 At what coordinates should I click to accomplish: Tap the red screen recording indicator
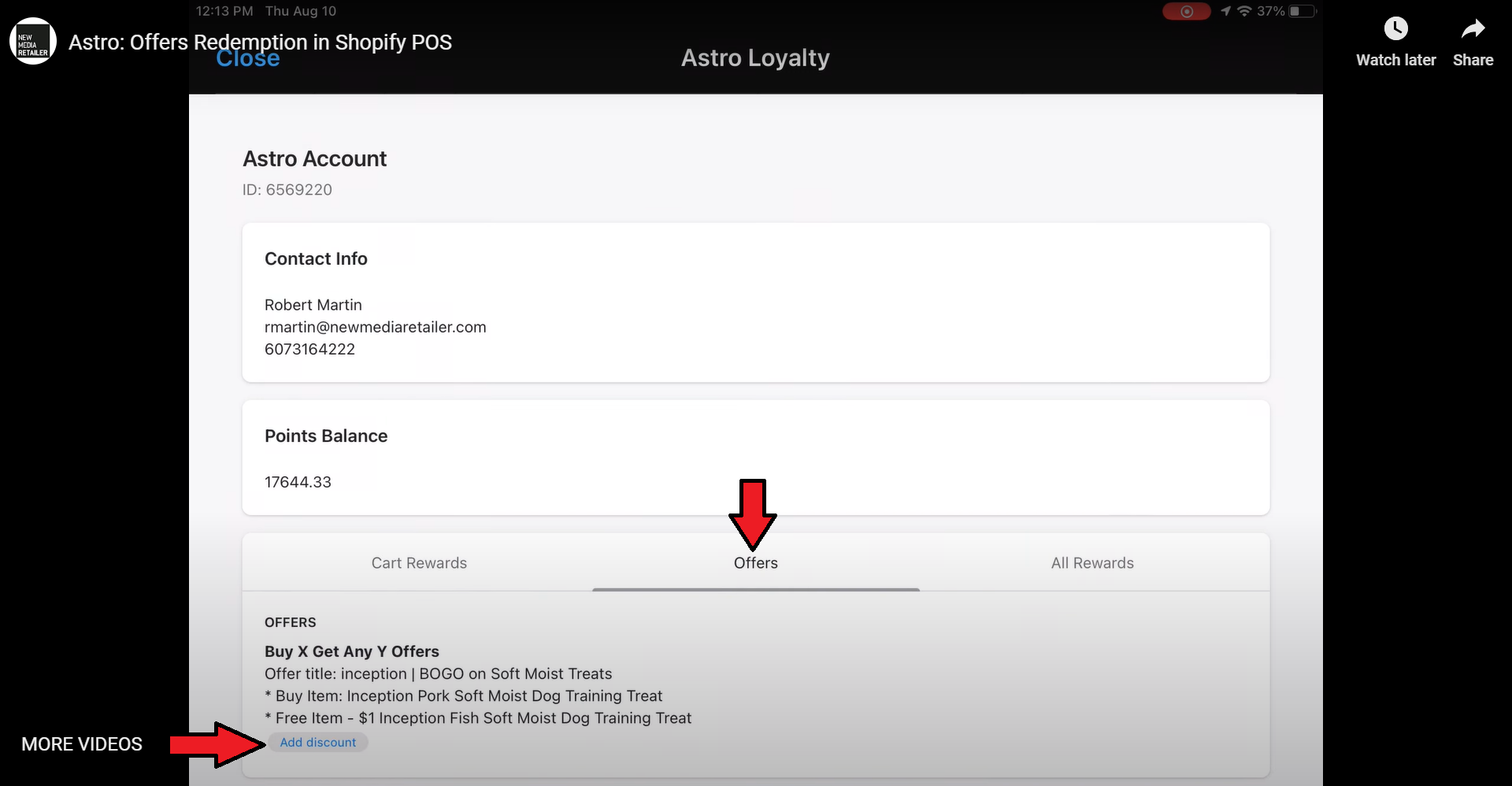(x=1186, y=12)
